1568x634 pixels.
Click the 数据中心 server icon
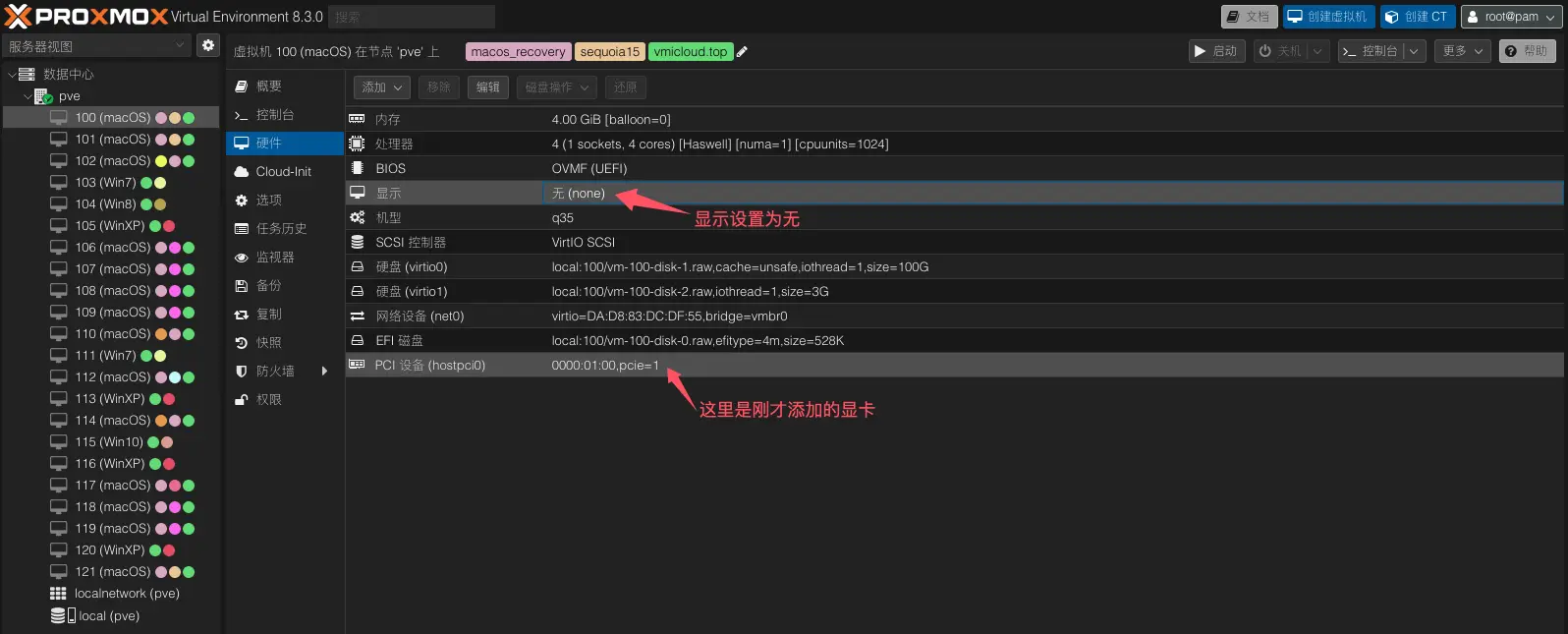27,74
